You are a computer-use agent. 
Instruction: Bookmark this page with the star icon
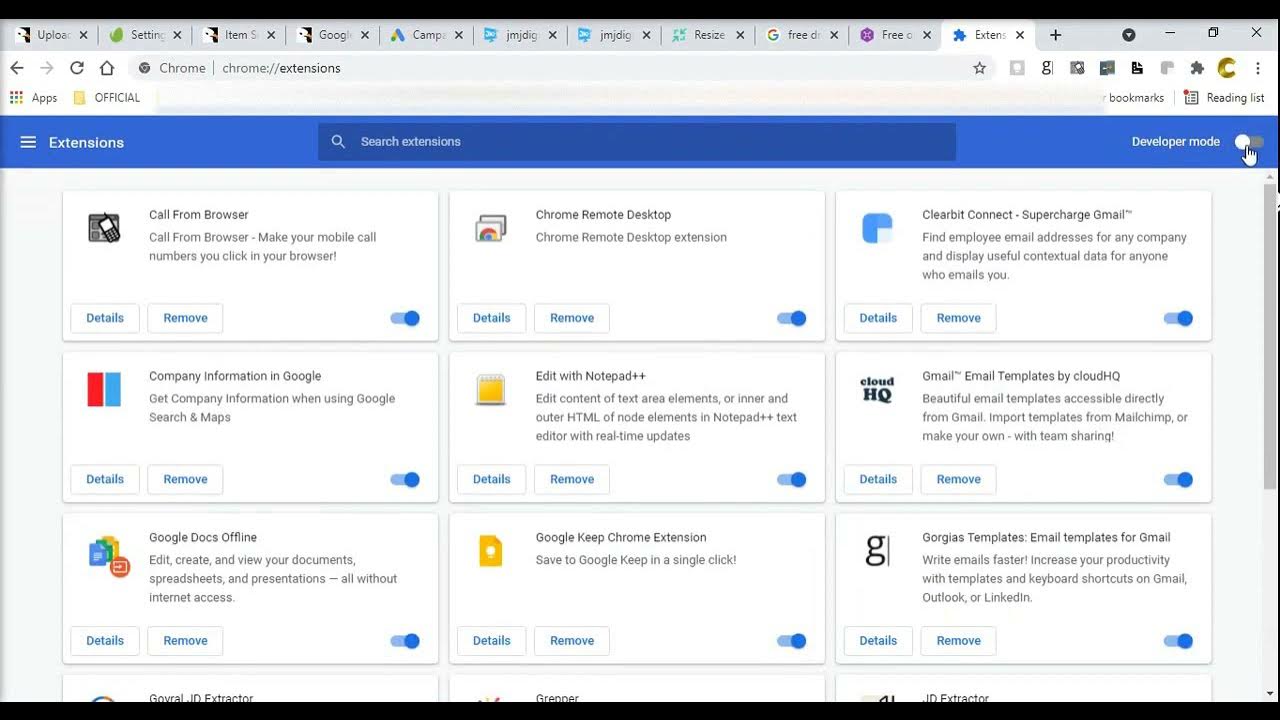pyautogui.click(x=980, y=68)
